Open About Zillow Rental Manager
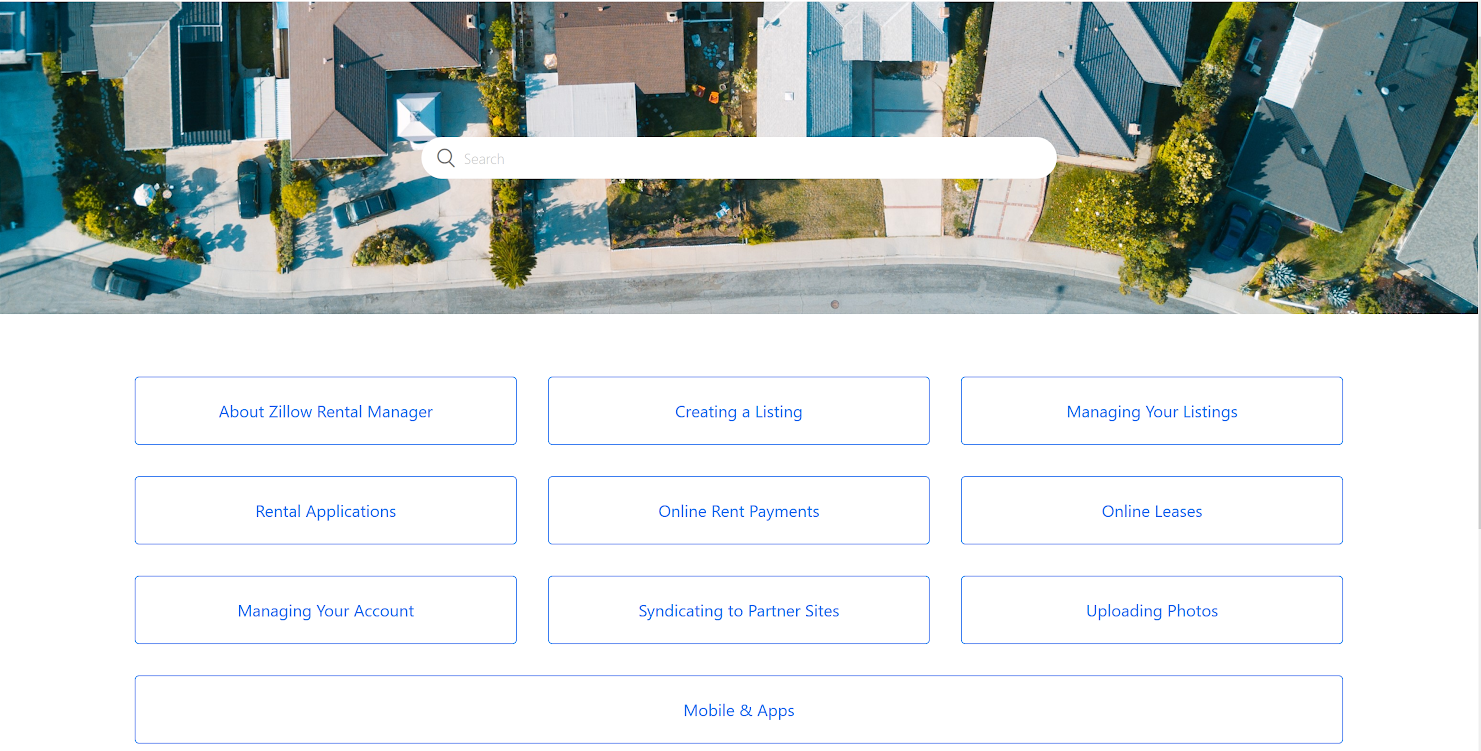Screen dimensions: 1481x751 point(326,411)
